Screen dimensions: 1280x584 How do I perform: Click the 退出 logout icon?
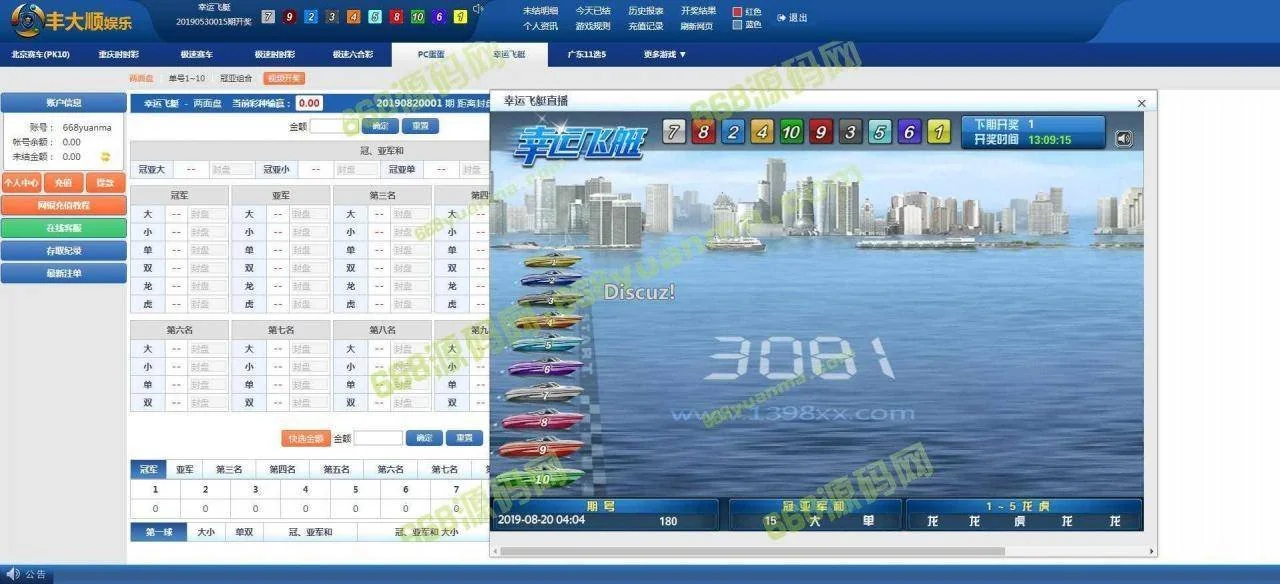point(782,18)
